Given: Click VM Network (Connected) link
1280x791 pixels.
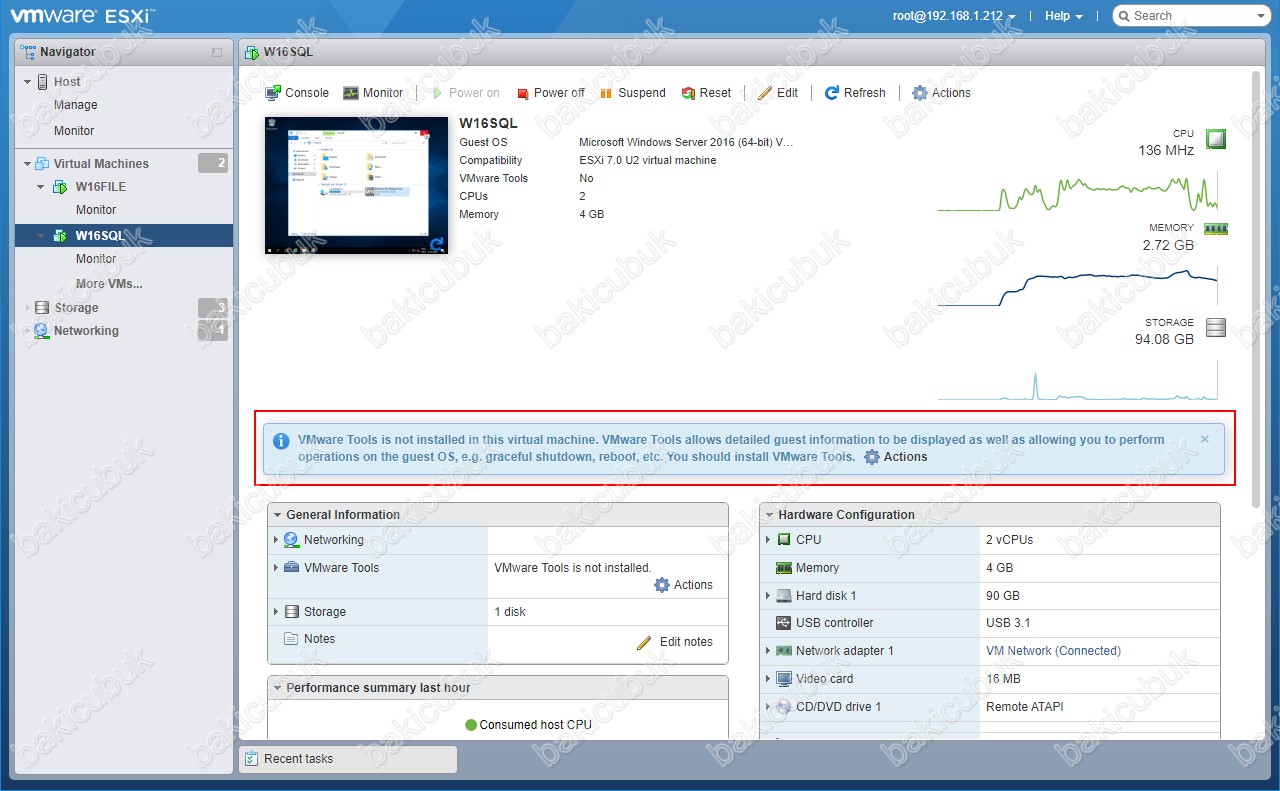Looking at the screenshot, I should point(1053,651).
